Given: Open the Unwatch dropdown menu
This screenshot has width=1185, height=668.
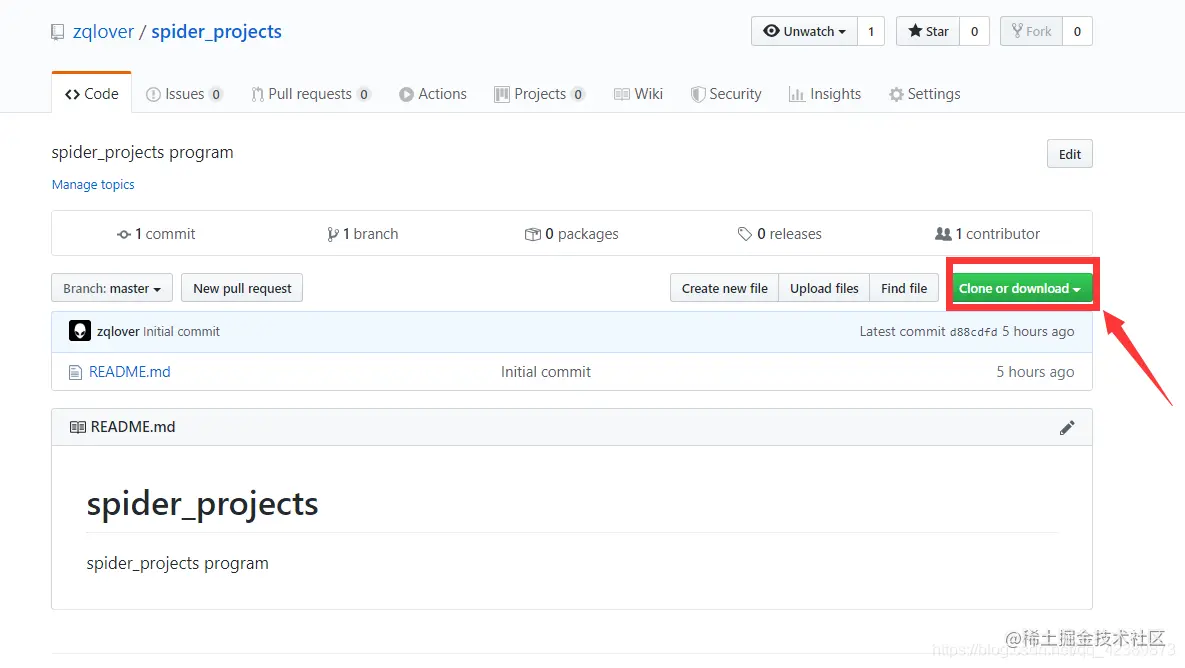Looking at the screenshot, I should 804,31.
